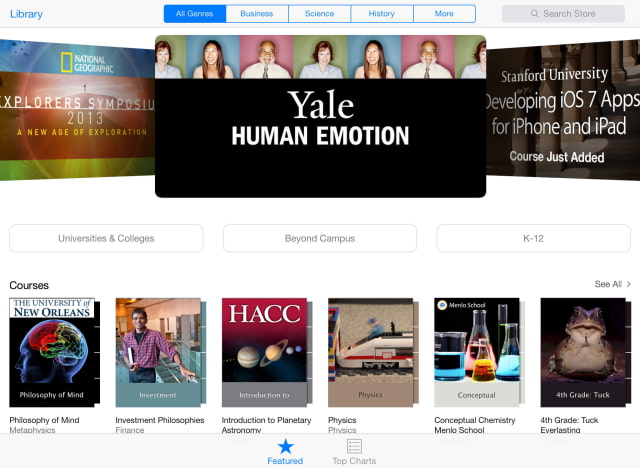Open Conceptual Chemistry Menlo School cover
The height and width of the screenshot is (468, 640).
[x=479, y=353]
